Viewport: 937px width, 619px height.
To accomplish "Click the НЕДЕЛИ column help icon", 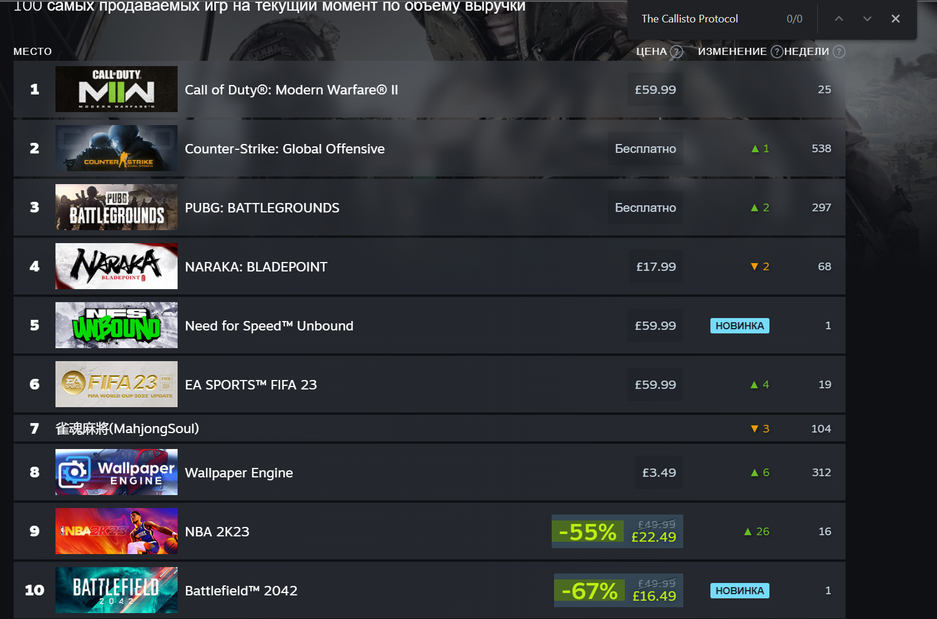I will 838,52.
